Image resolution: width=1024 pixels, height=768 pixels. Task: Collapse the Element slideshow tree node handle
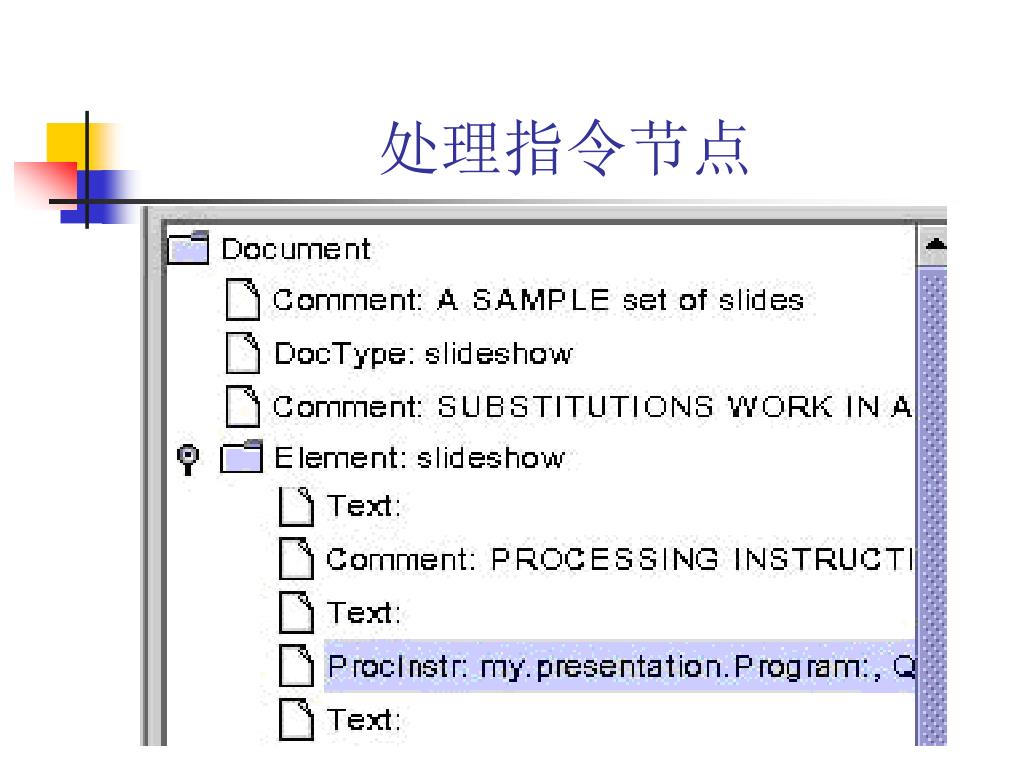click(187, 458)
